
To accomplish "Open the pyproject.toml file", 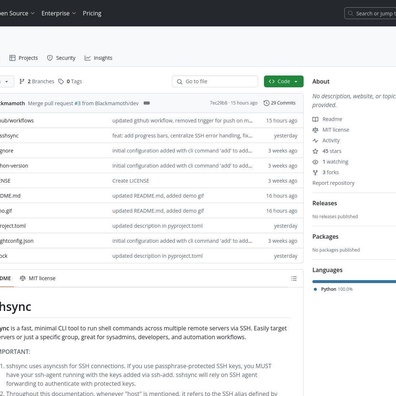I will (x=13, y=226).
